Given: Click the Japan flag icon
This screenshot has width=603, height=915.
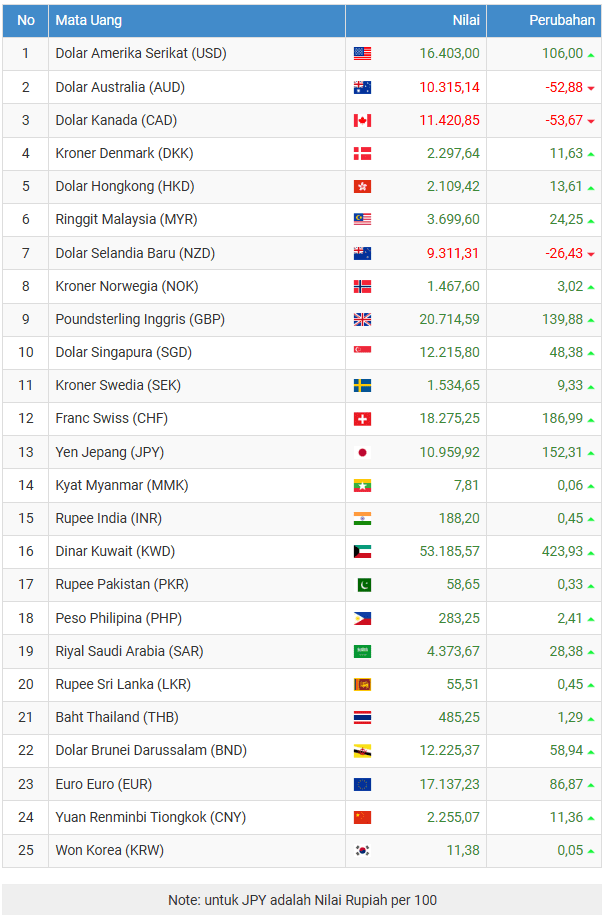Looking at the screenshot, I should tap(362, 452).
